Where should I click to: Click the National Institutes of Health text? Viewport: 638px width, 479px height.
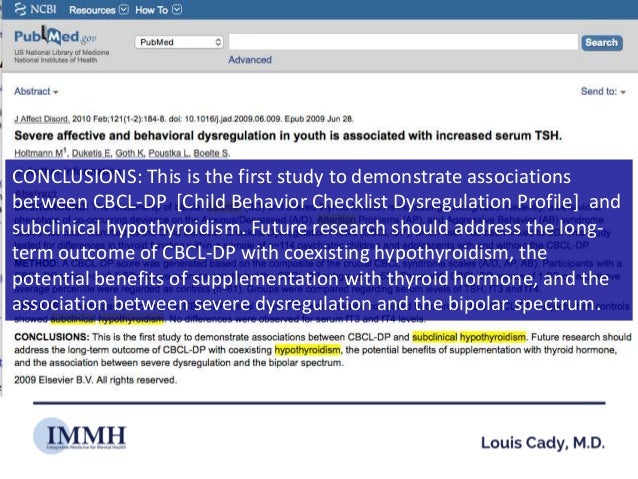[x=56, y=60]
